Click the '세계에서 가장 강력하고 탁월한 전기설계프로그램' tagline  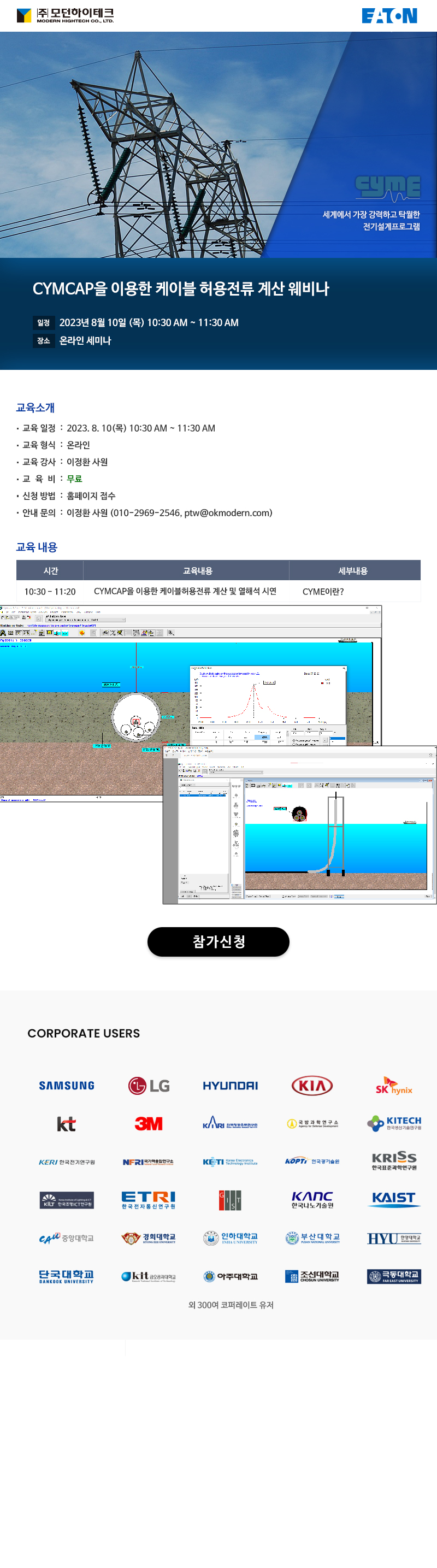point(371,220)
